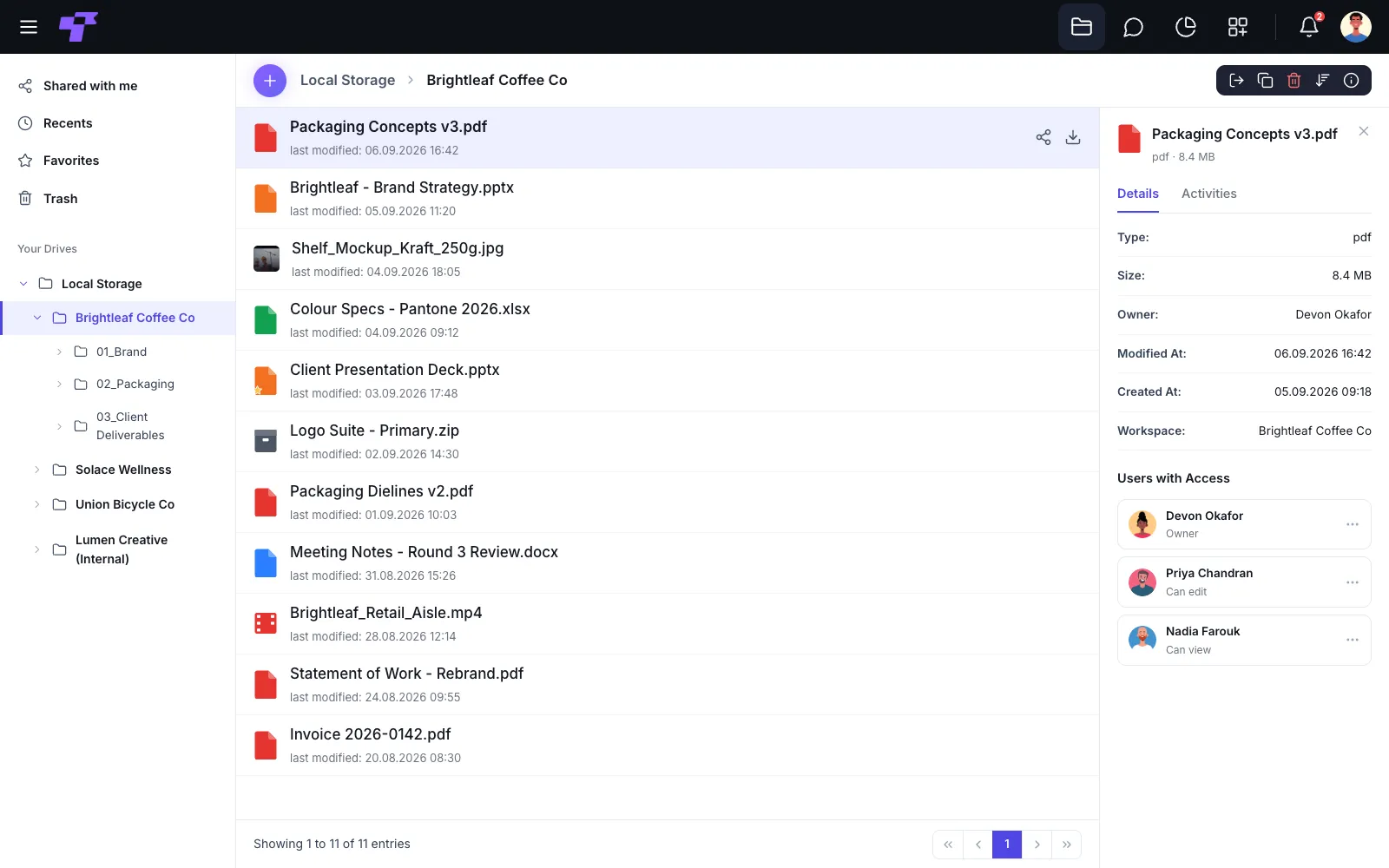Share Packaging Concepts v3.pdf
The width and height of the screenshot is (1389, 868).
click(x=1043, y=137)
